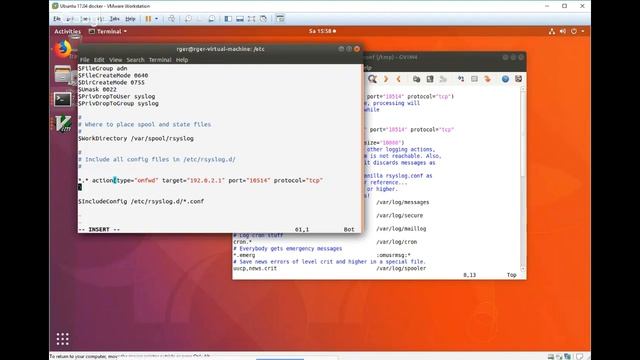
Task: Open the Terminal icon in the Ubuntu dock
Action: tap(63, 100)
